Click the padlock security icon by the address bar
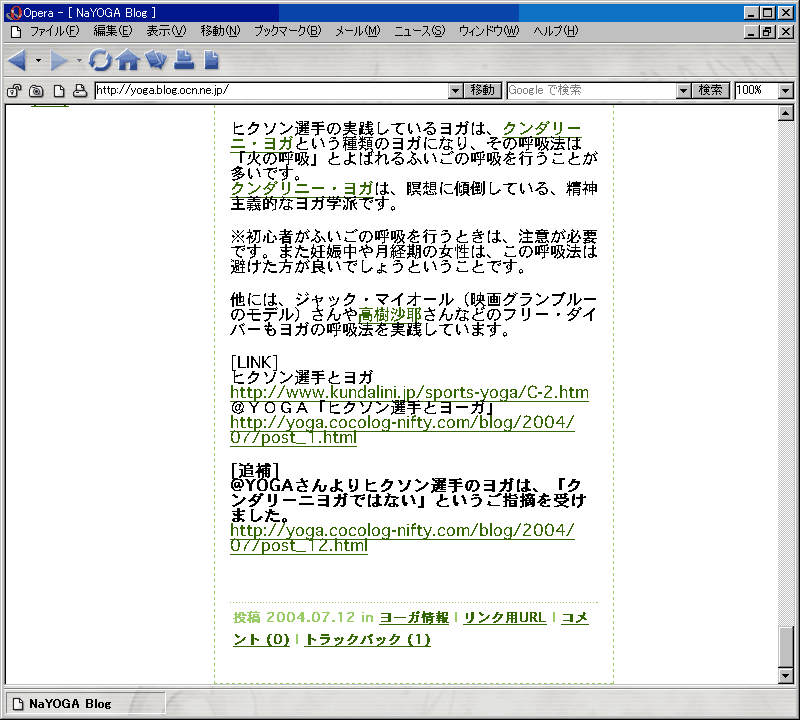The image size is (800, 720). [x=14, y=91]
